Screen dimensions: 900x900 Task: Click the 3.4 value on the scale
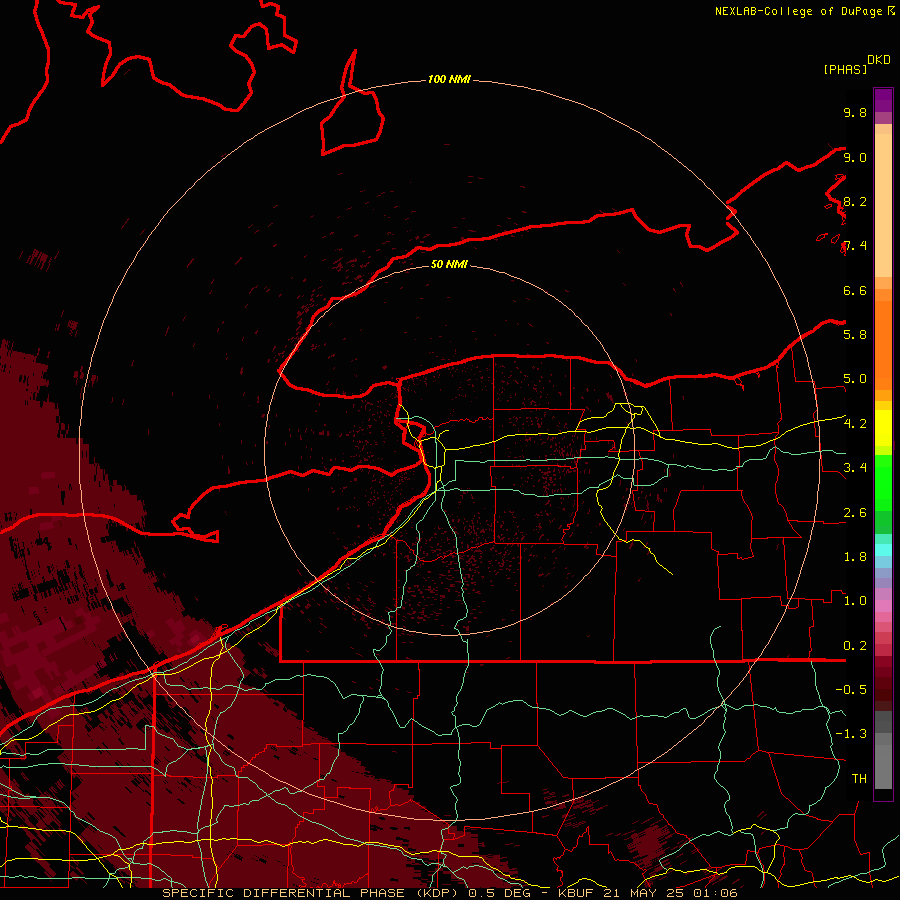[x=855, y=467]
